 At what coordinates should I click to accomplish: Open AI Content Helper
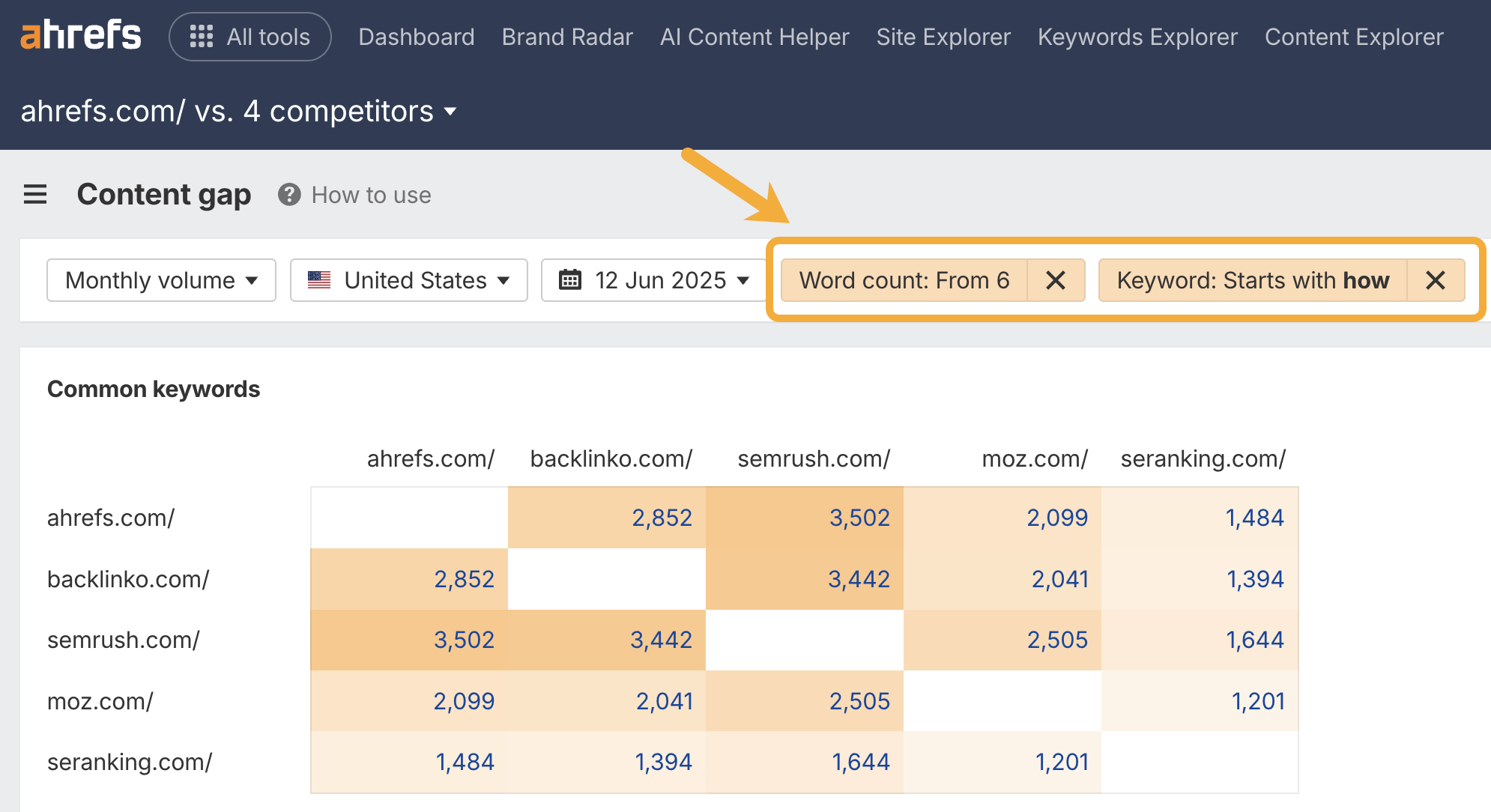click(753, 36)
